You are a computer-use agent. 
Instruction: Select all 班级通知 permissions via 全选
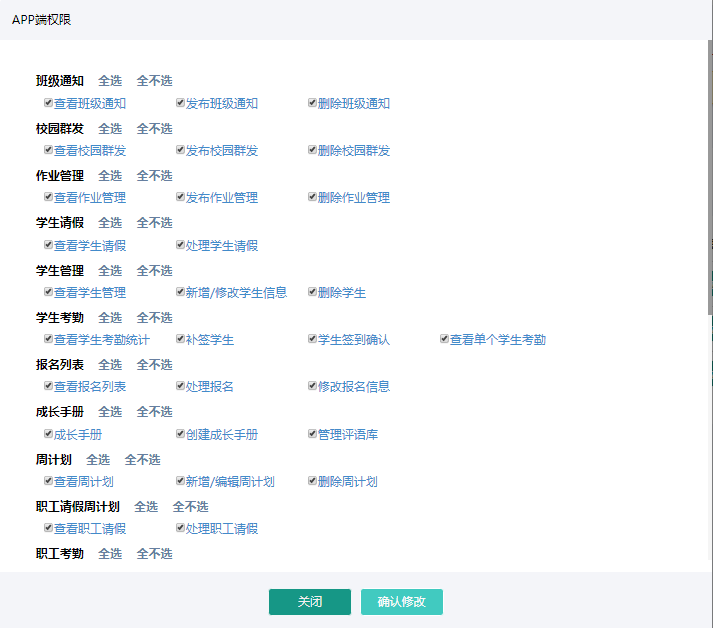110,81
